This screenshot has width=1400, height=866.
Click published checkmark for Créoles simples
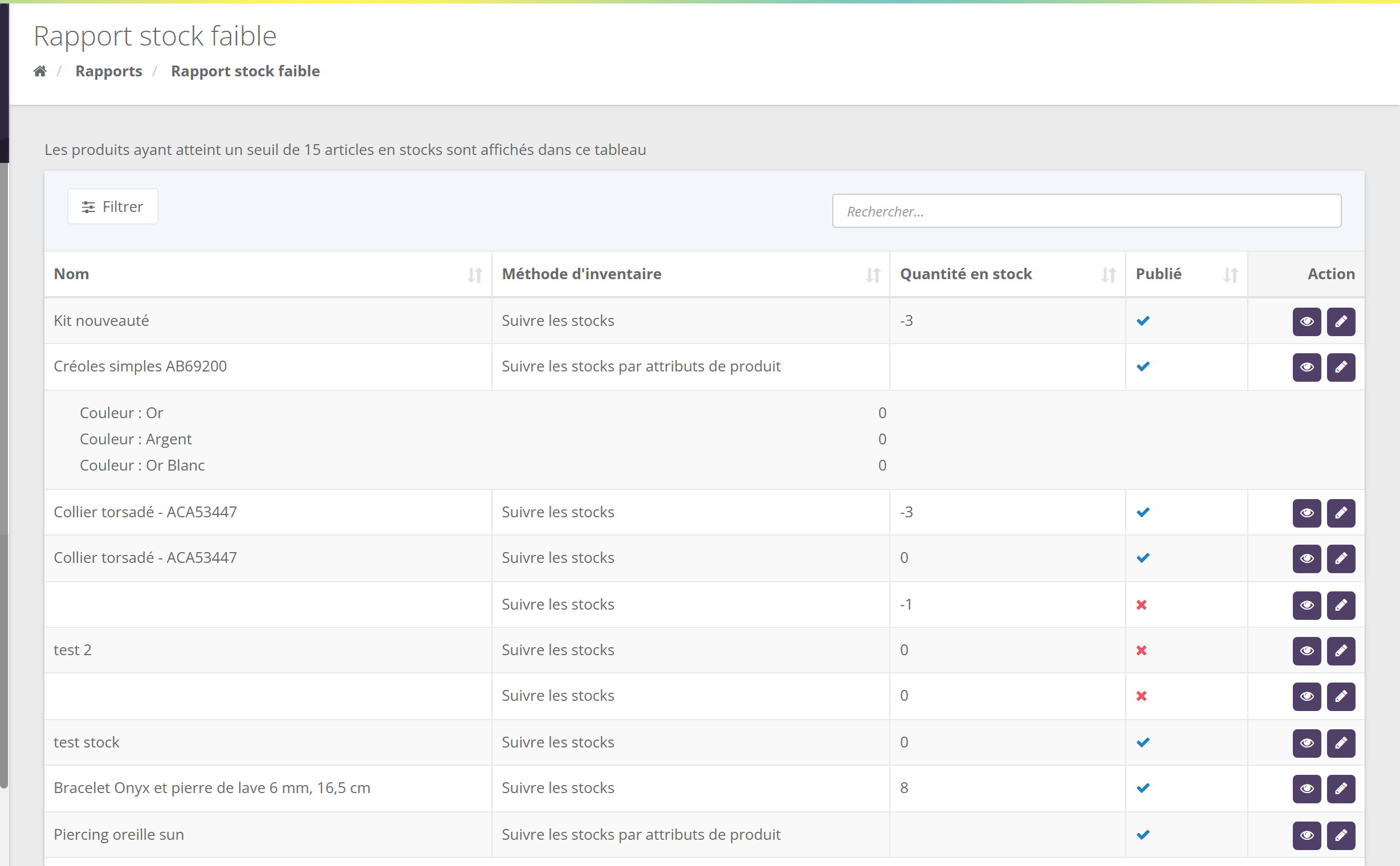coord(1143,366)
